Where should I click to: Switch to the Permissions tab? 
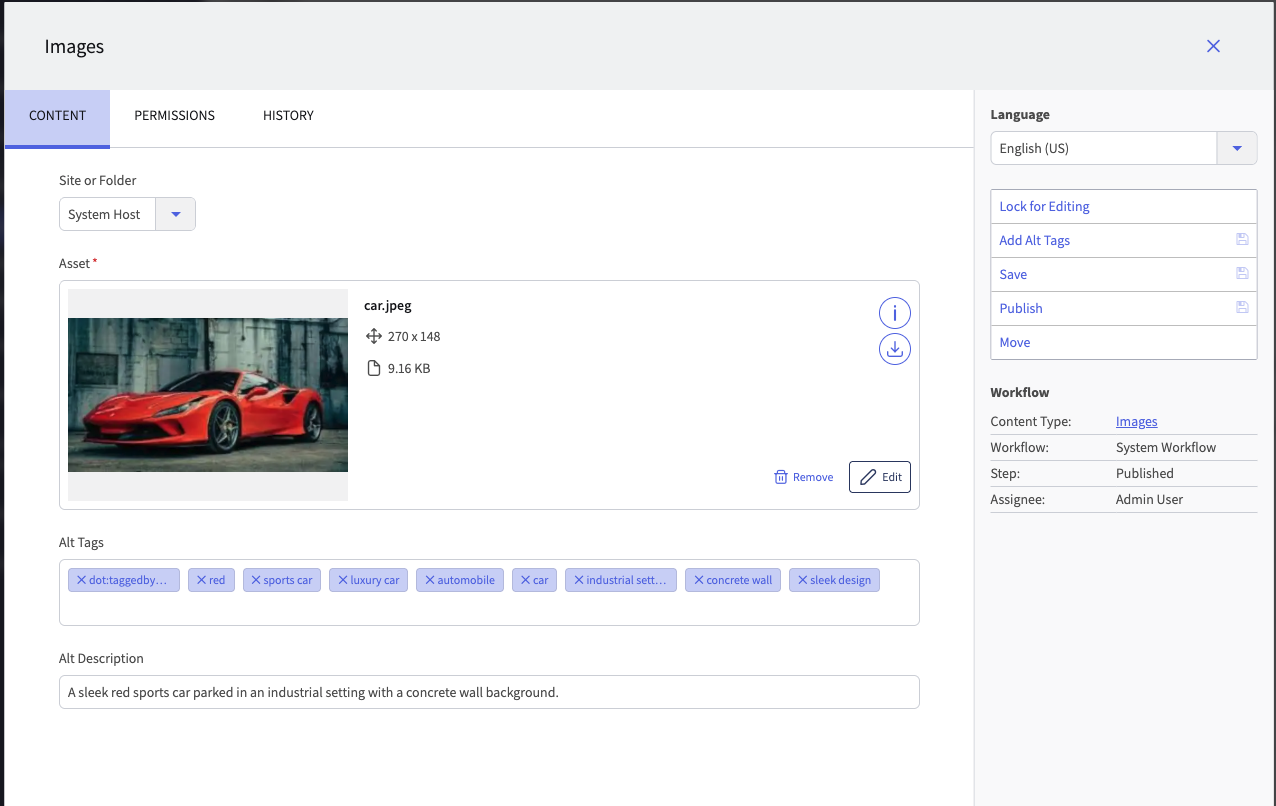click(x=175, y=116)
